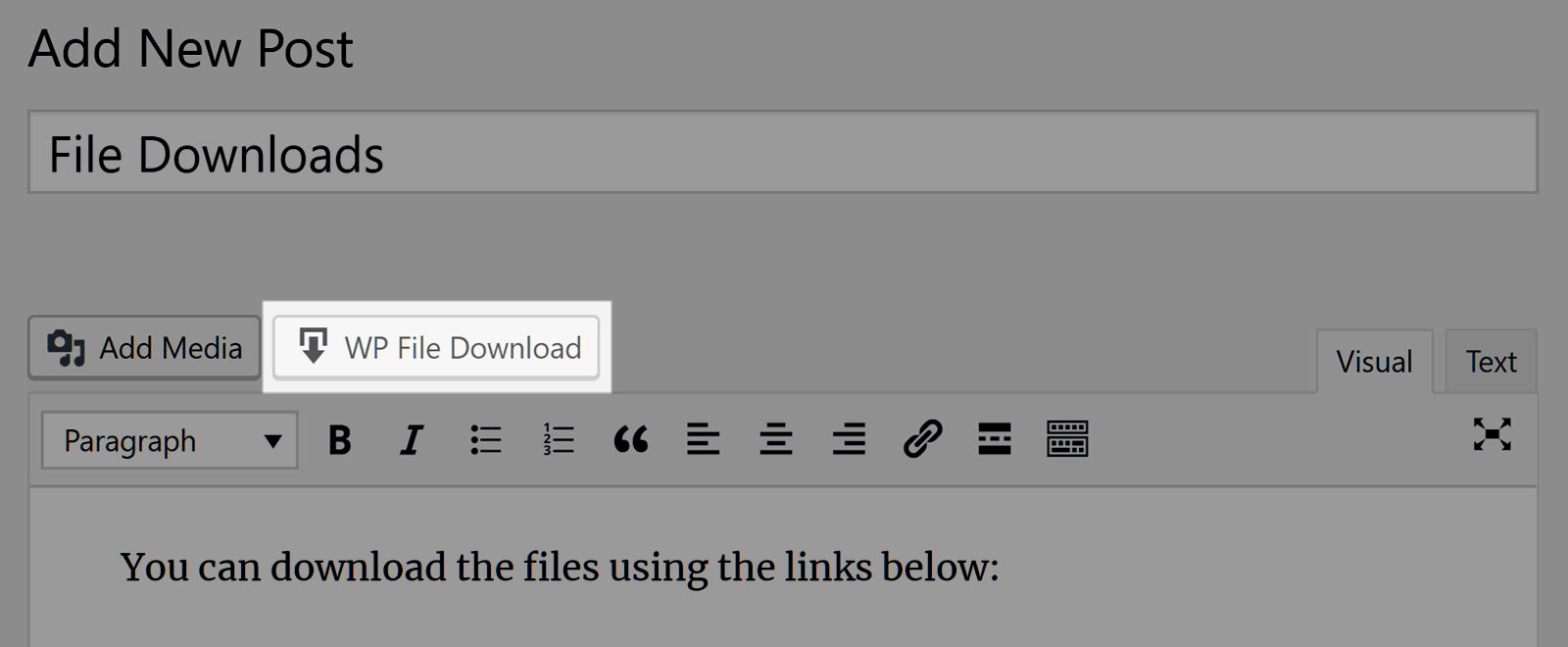Enter distraction-free fullscreen mode
Viewport: 1568px width, 647px height.
(1492, 434)
